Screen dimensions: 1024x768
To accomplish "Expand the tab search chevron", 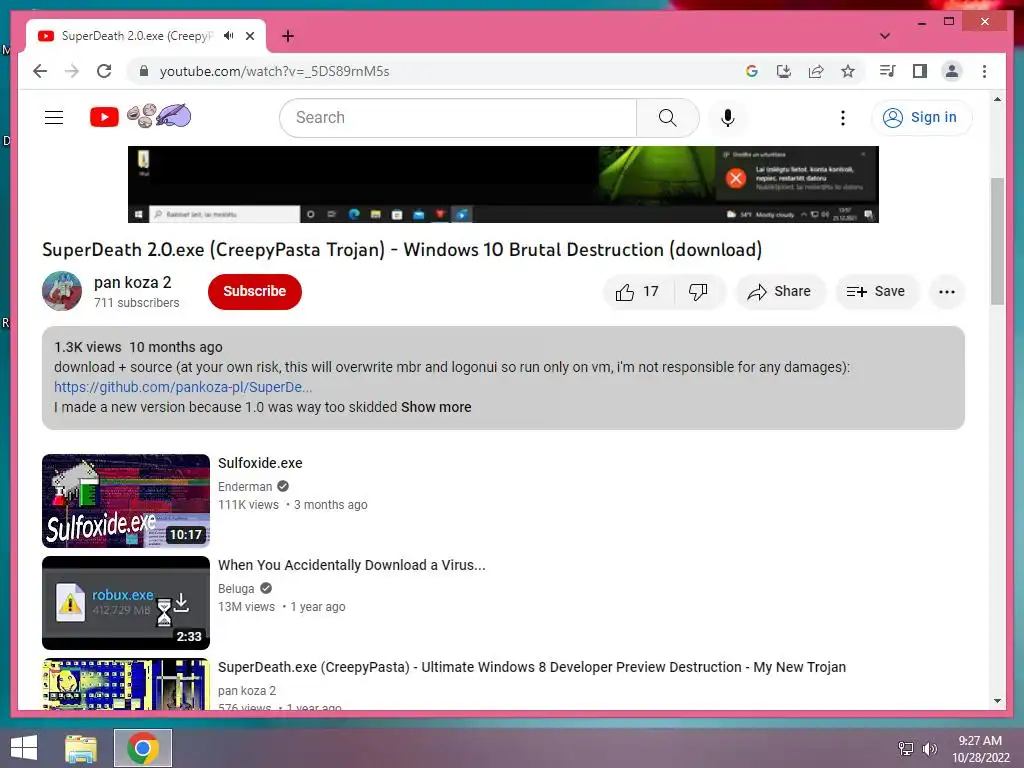I will pos(884,36).
